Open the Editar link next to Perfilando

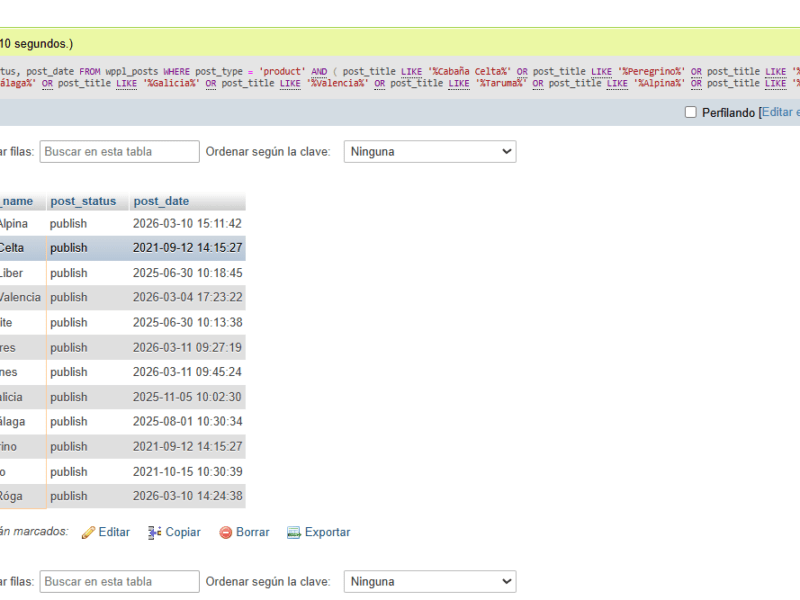coord(780,112)
